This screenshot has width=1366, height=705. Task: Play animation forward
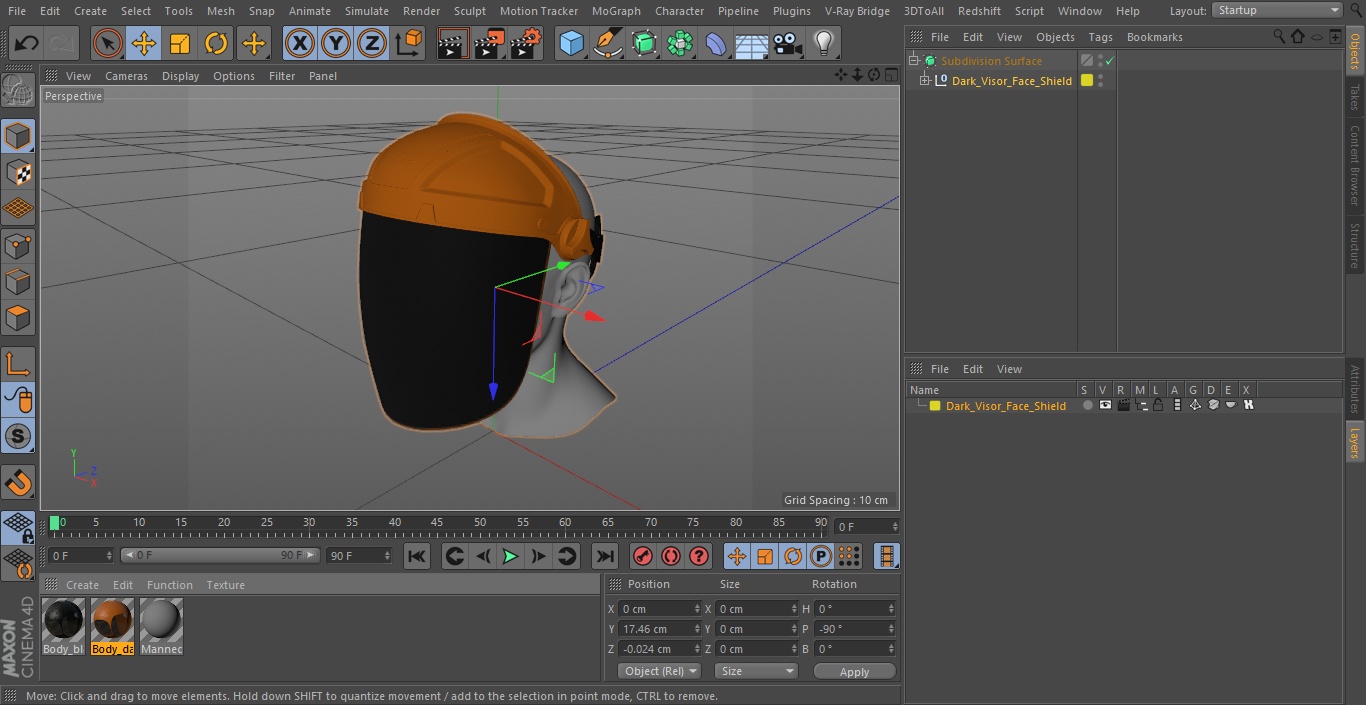pyautogui.click(x=510, y=556)
